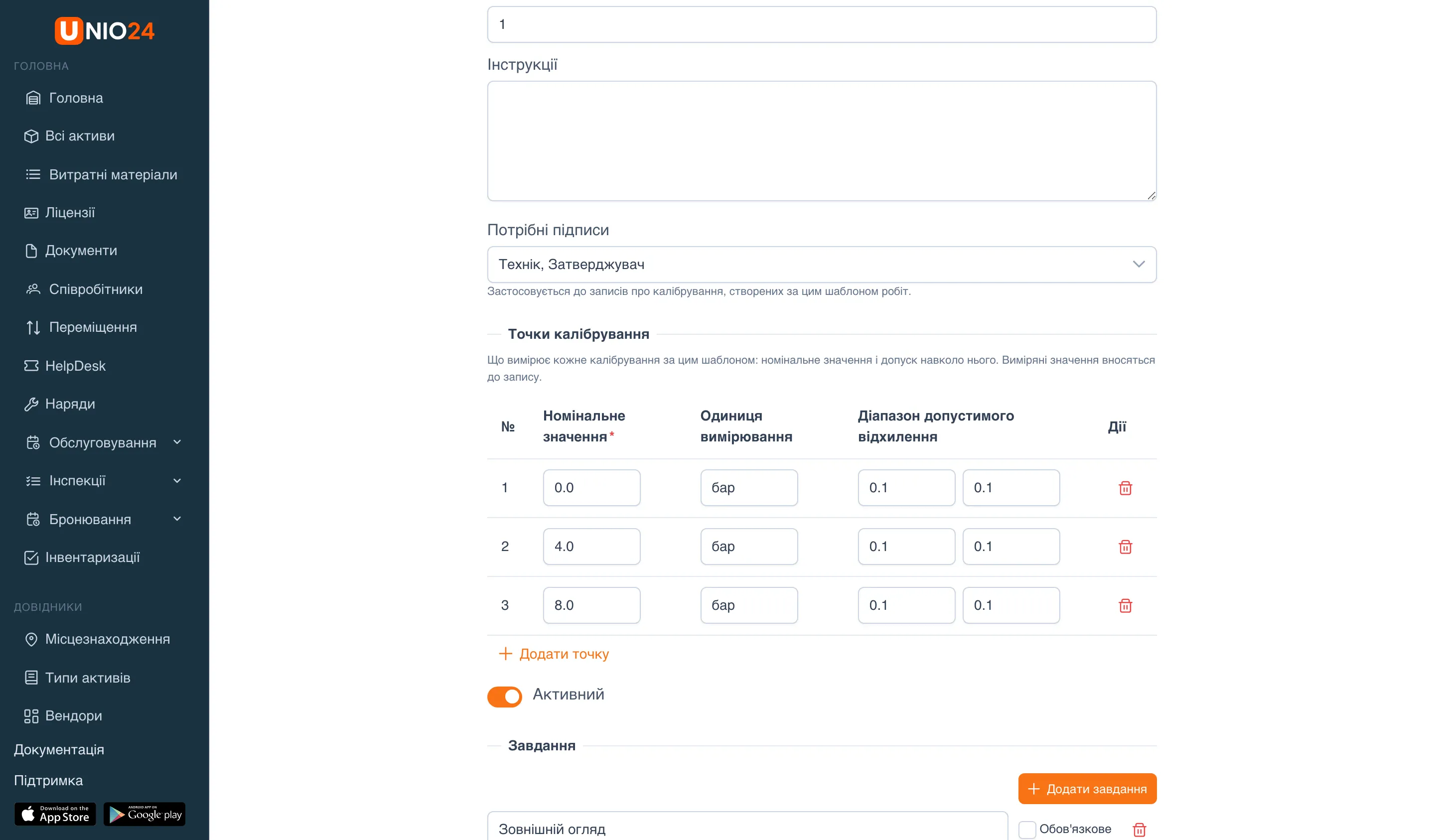The width and height of the screenshot is (1435, 840).
Task: Remove the Зовнішній огляд task via trash icon
Action: point(1139,830)
